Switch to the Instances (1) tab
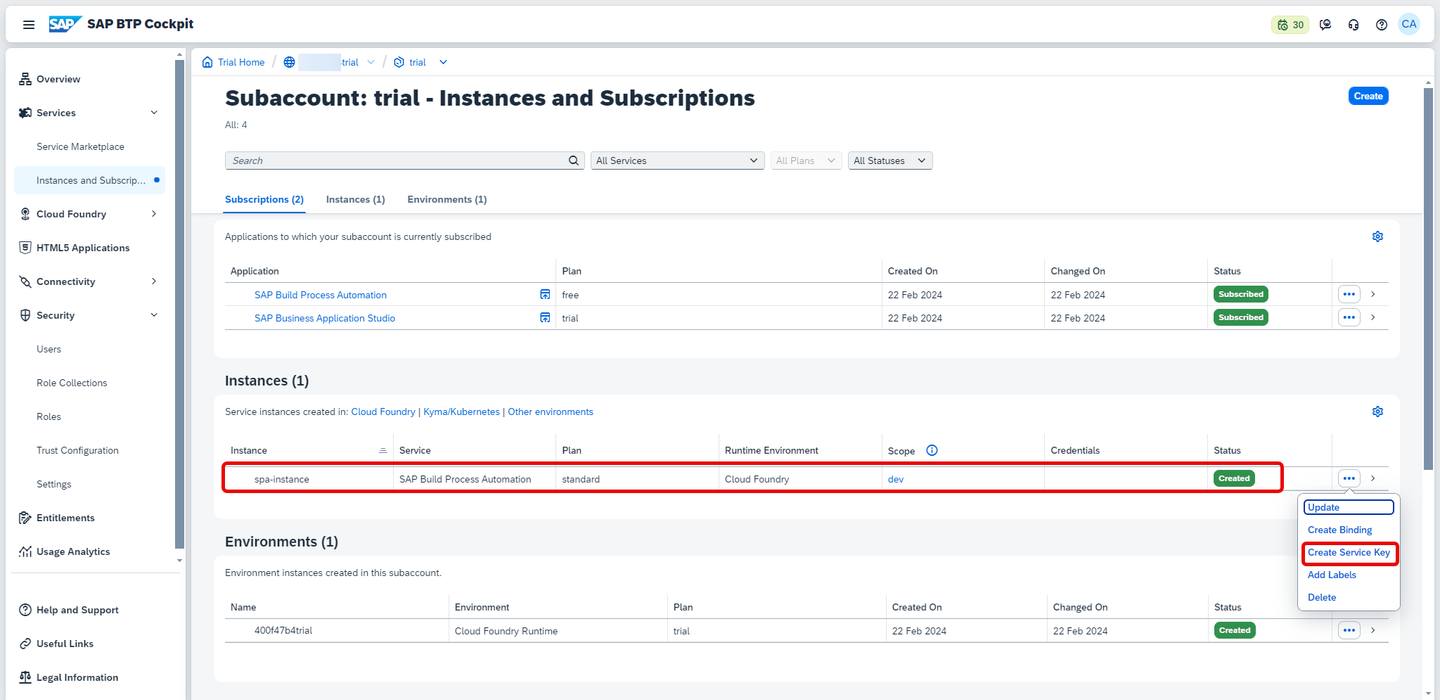The image size is (1440, 700). click(355, 200)
